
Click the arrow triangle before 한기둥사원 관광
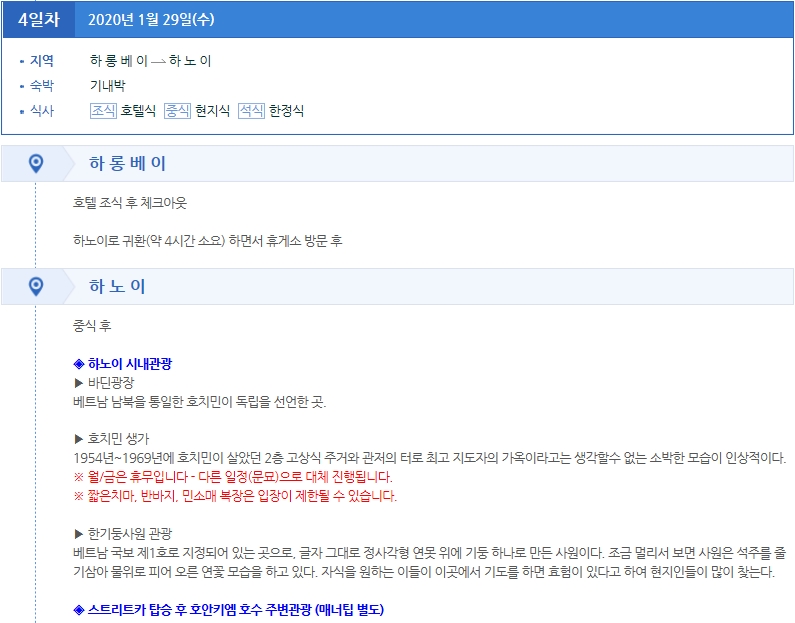click(80, 533)
